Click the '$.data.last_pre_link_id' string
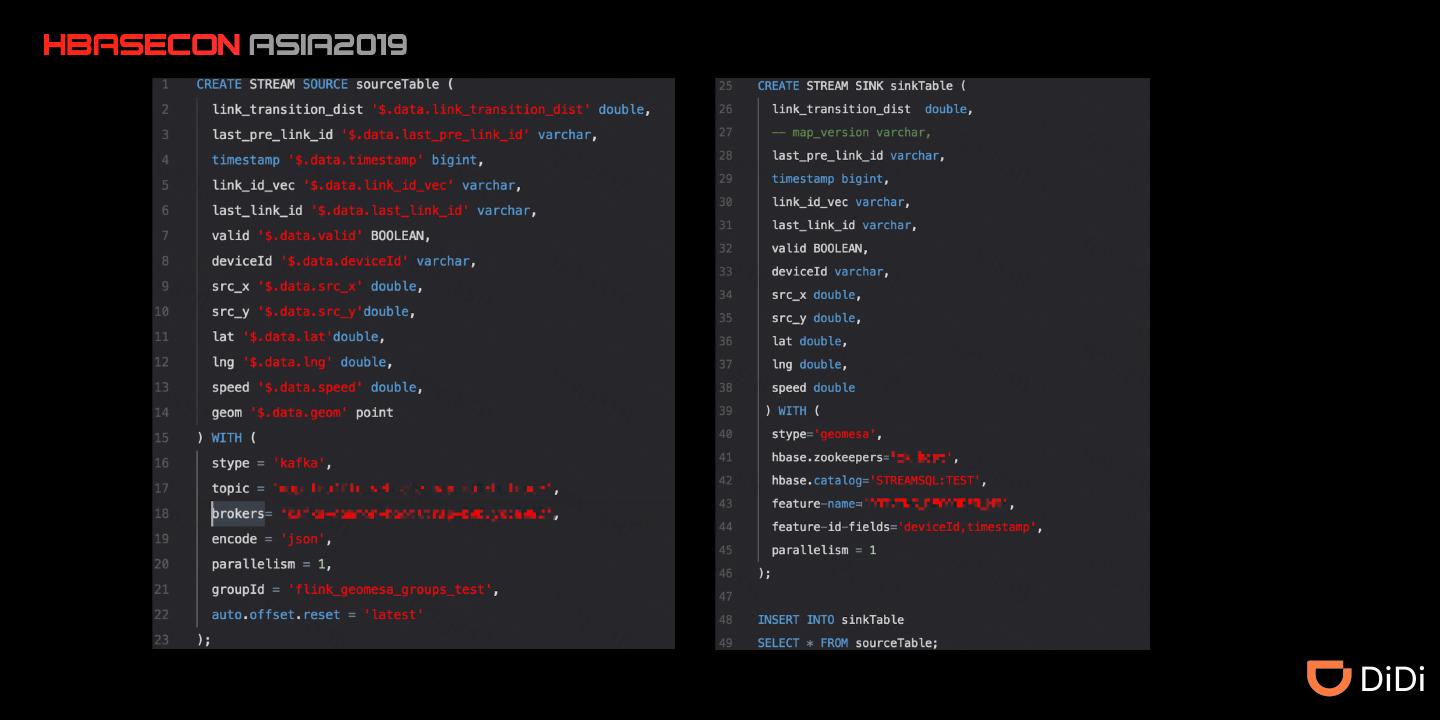1441x721 pixels. tap(436, 135)
